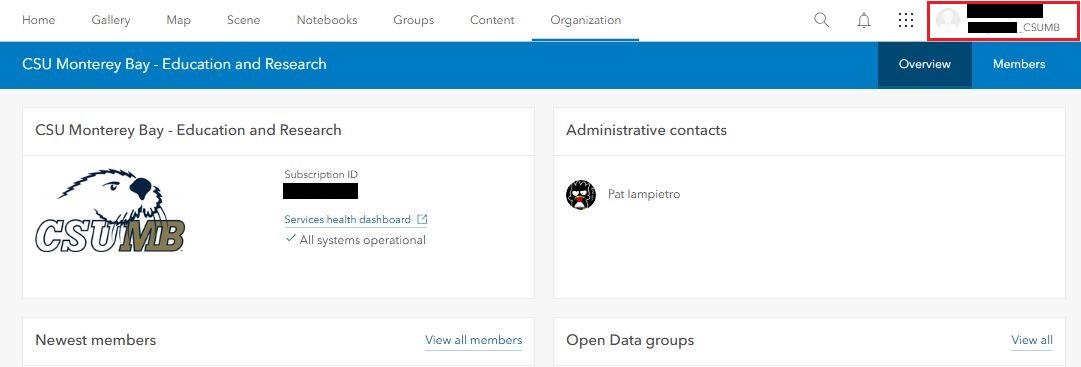Click Pat Iampietro's avatar image

[x=580, y=195]
